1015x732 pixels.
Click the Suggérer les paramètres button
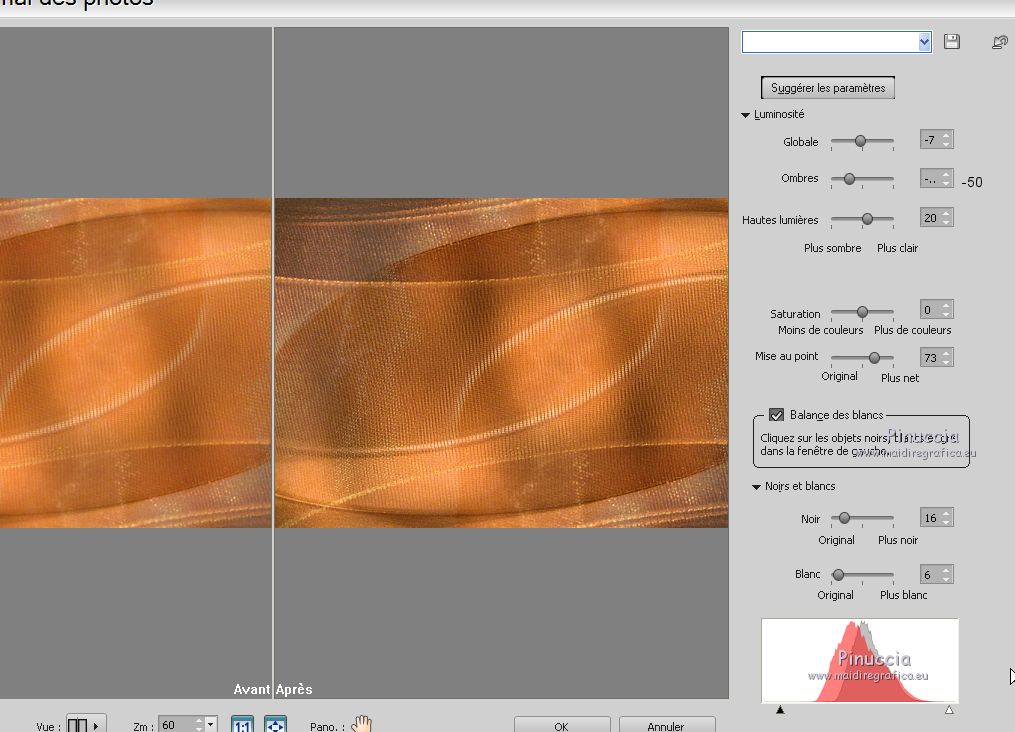(x=828, y=87)
